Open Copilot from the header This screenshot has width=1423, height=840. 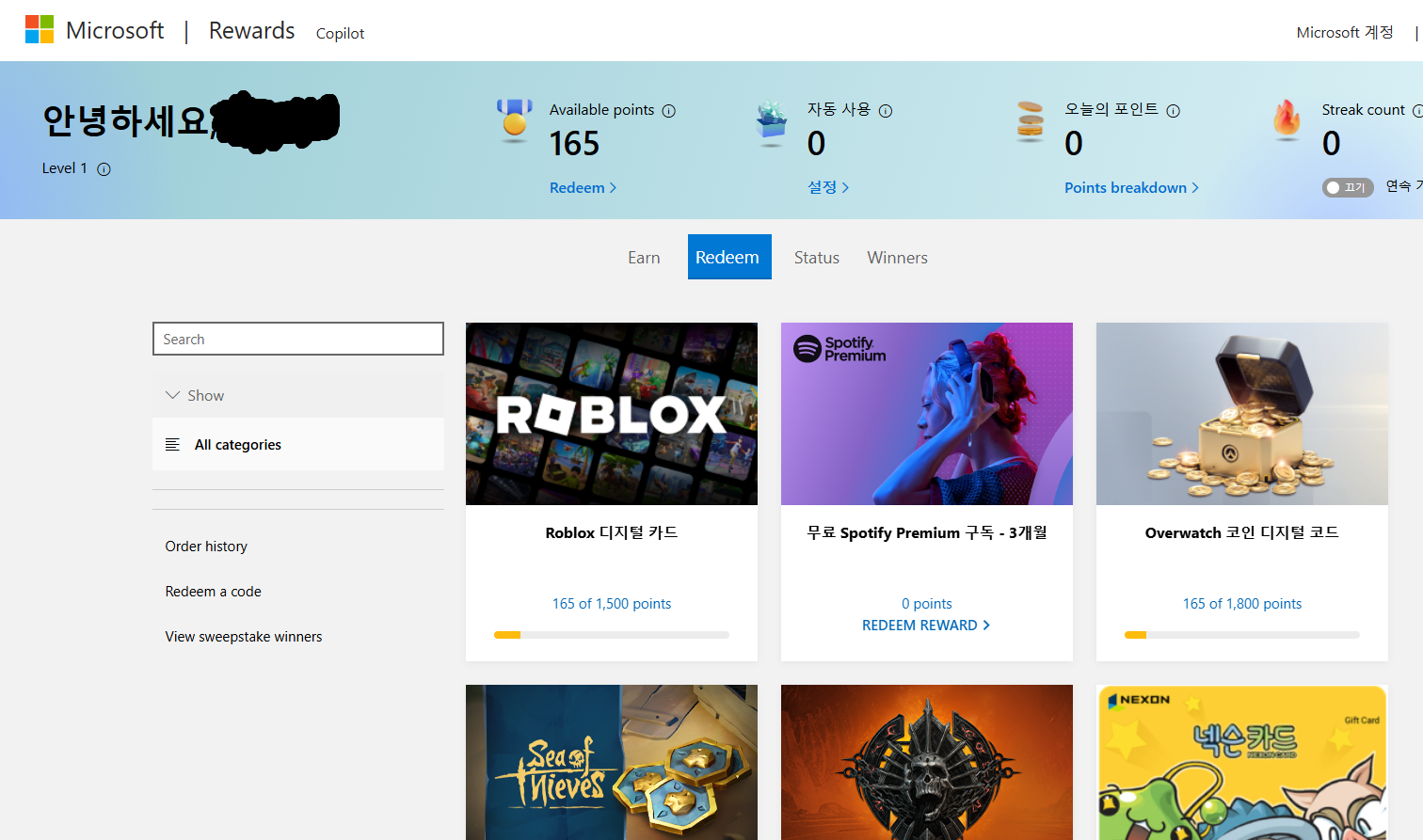tap(340, 33)
